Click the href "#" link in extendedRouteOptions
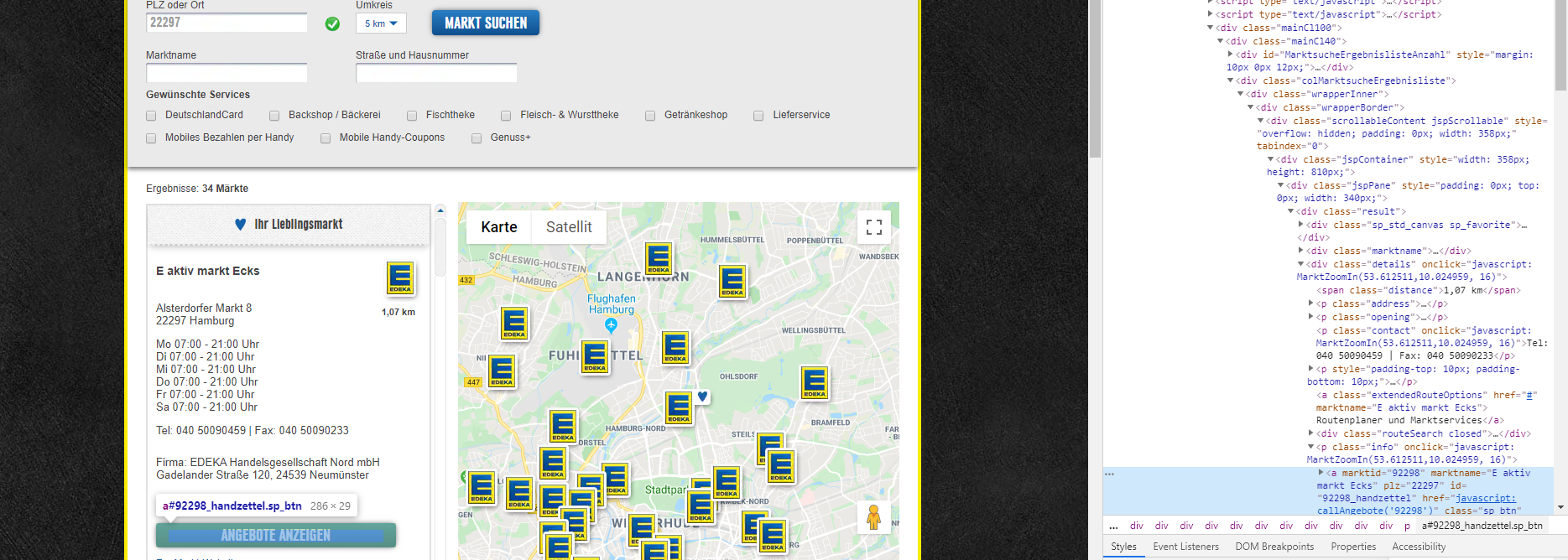1568x560 pixels. 1530,395
